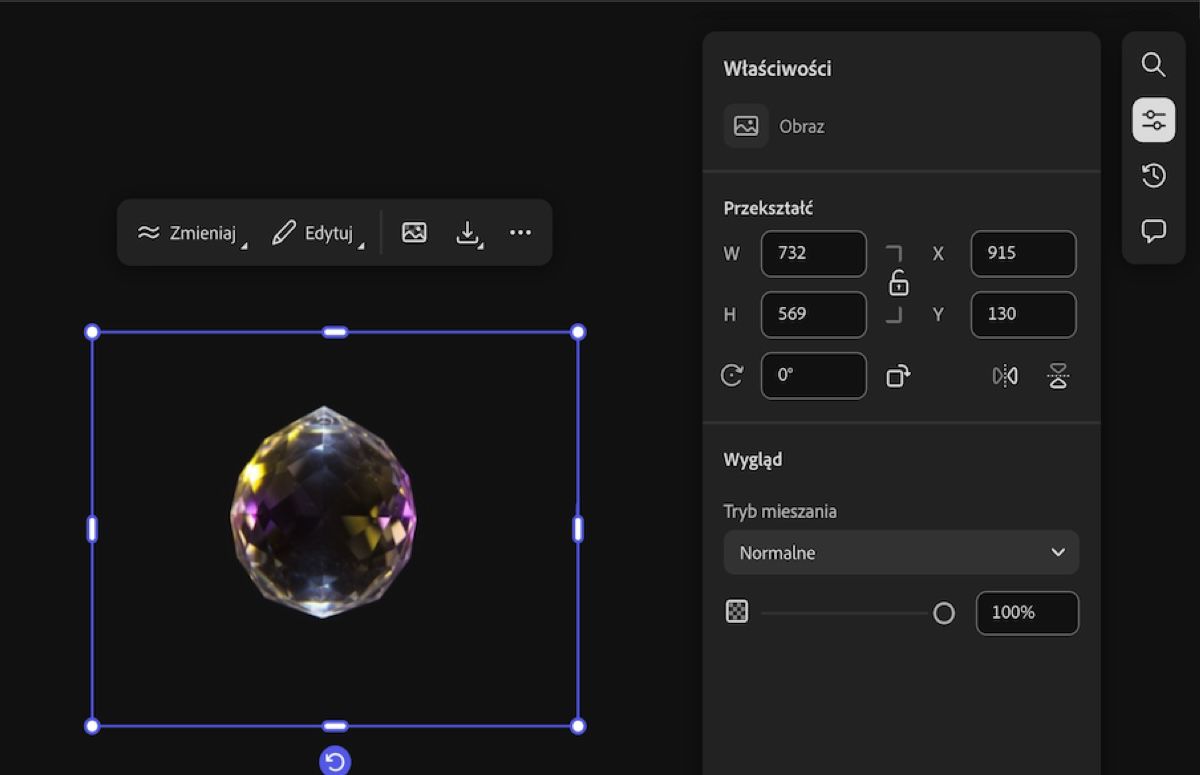Click the X position field showing 915
The height and width of the screenshot is (775, 1200).
point(1023,254)
